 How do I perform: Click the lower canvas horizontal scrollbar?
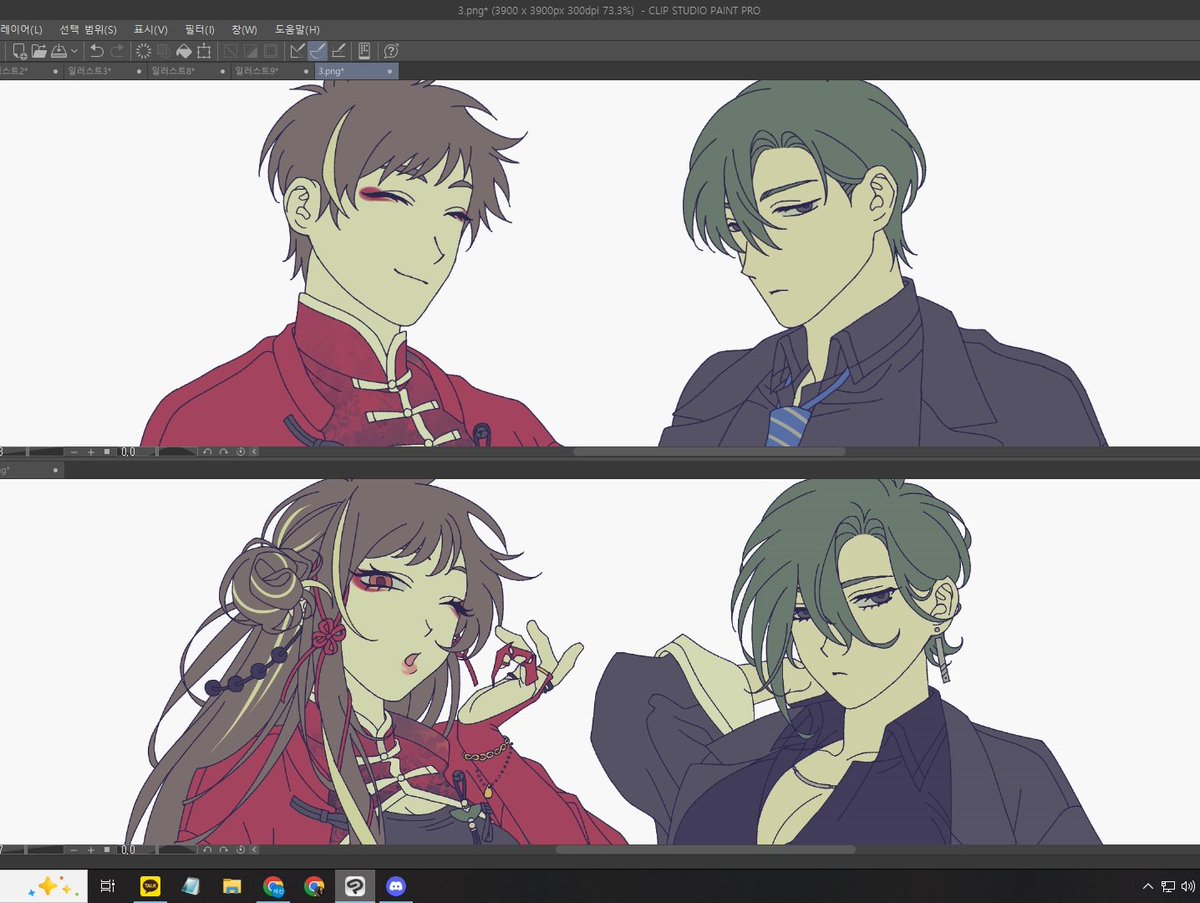coord(705,850)
